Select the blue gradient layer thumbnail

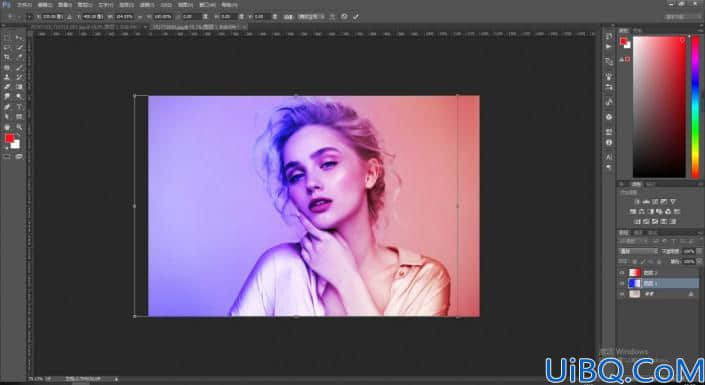coord(634,283)
